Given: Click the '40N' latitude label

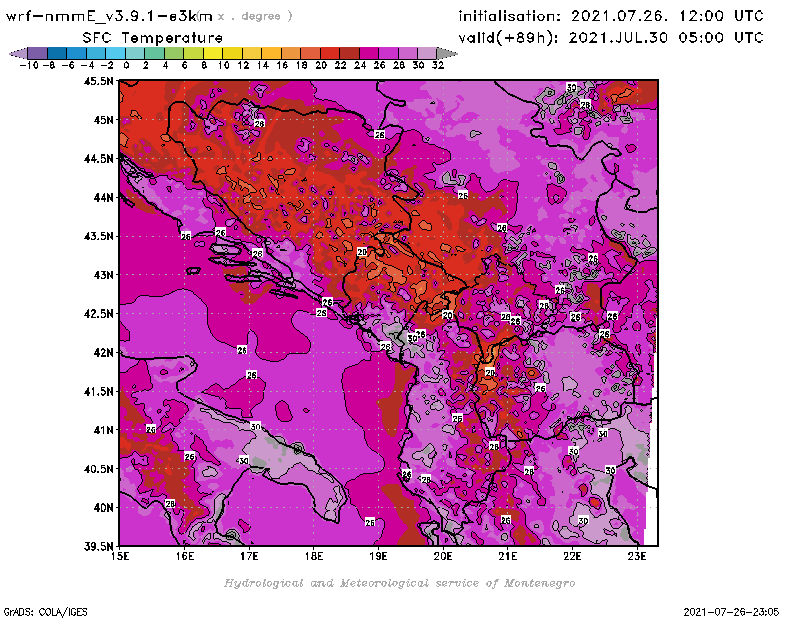Looking at the screenshot, I should (x=103, y=508).
